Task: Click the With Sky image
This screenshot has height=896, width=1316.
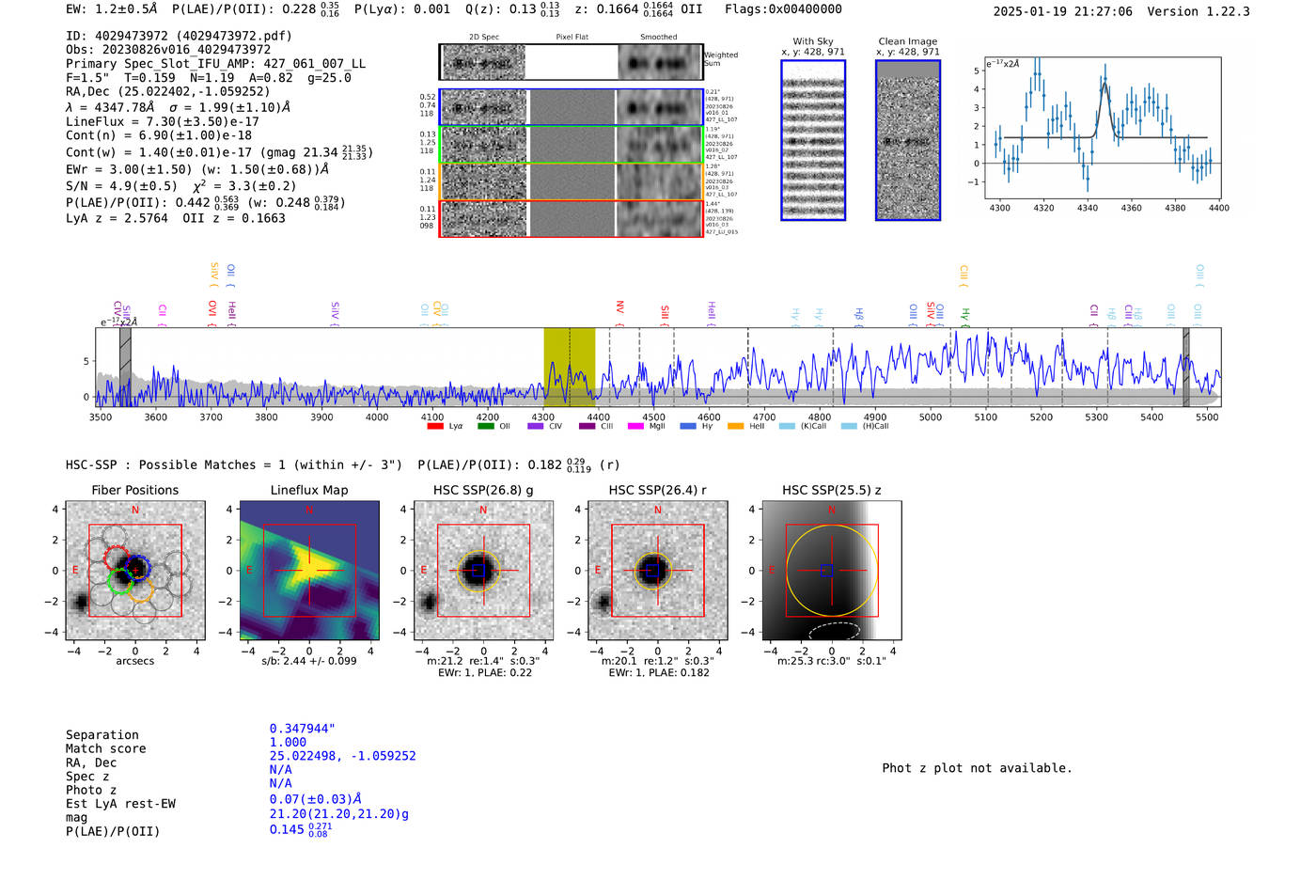Action: pos(813,140)
